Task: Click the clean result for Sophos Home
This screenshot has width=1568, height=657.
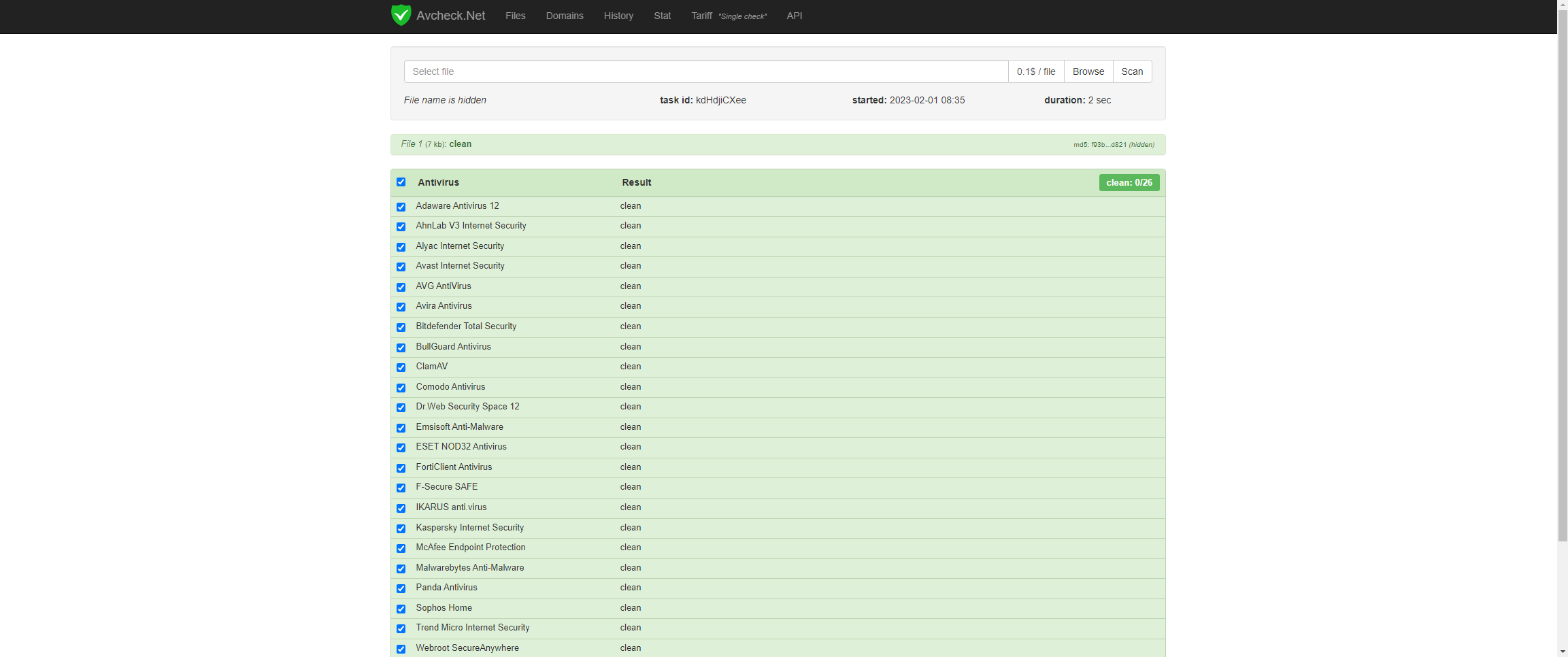Action: pos(631,607)
